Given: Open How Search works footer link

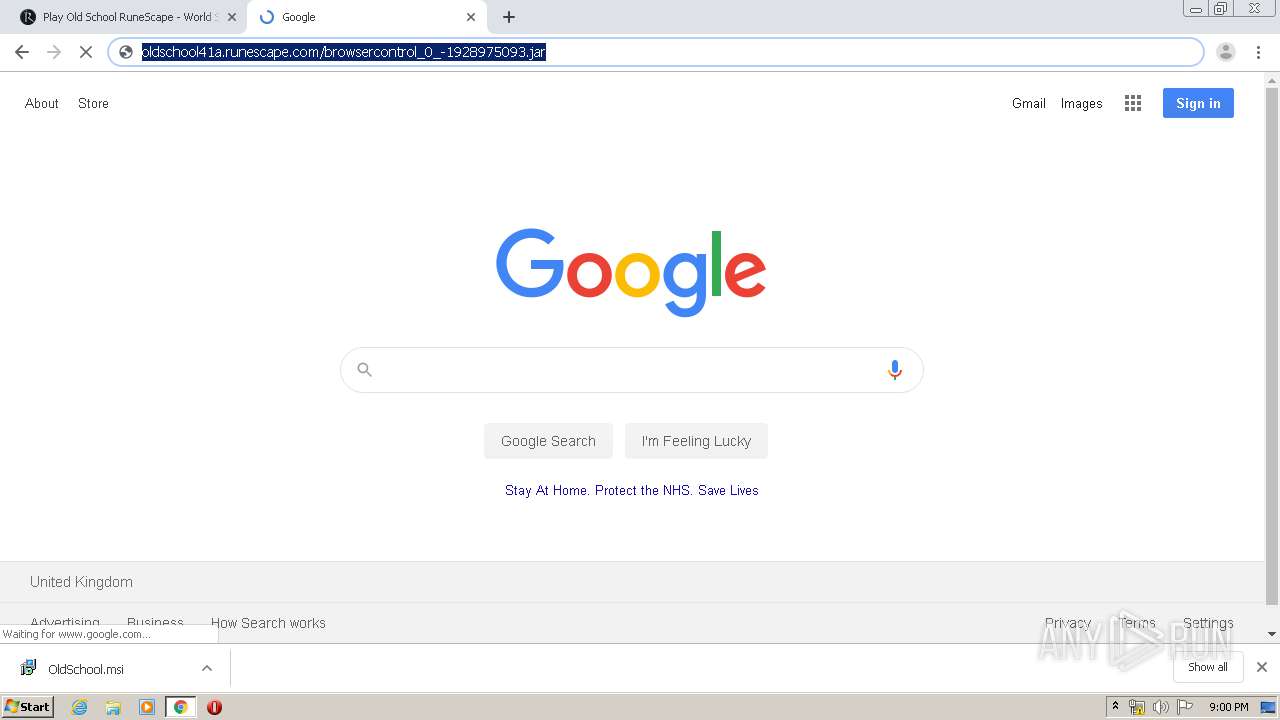Looking at the screenshot, I should 268,623.
